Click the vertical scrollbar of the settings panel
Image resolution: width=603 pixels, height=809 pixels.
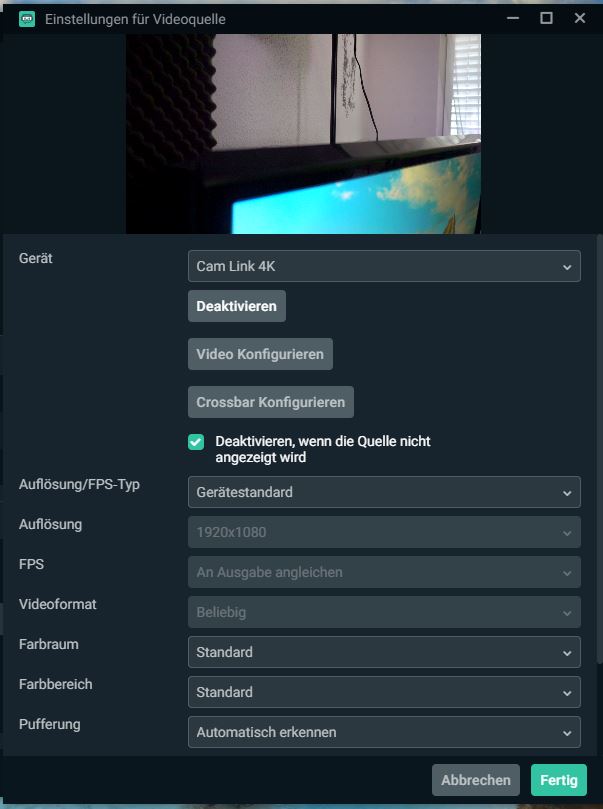[598, 450]
